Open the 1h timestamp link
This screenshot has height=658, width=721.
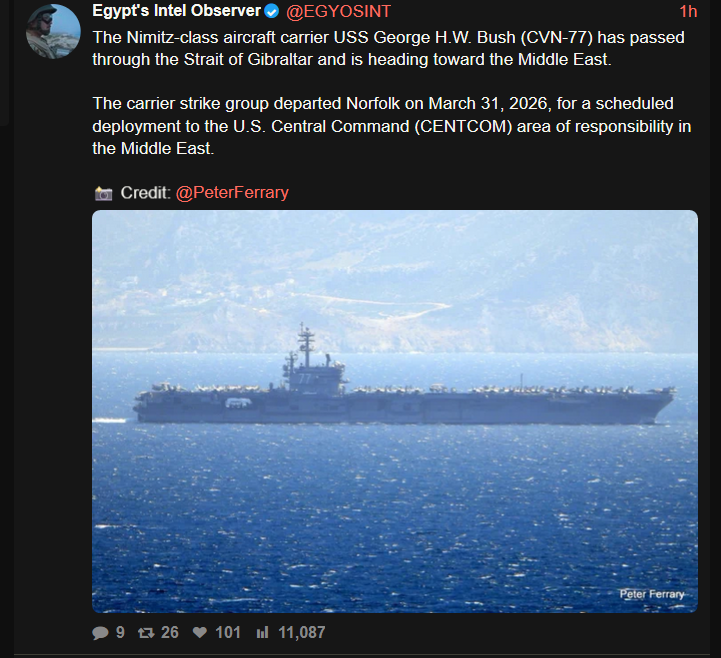(x=688, y=11)
